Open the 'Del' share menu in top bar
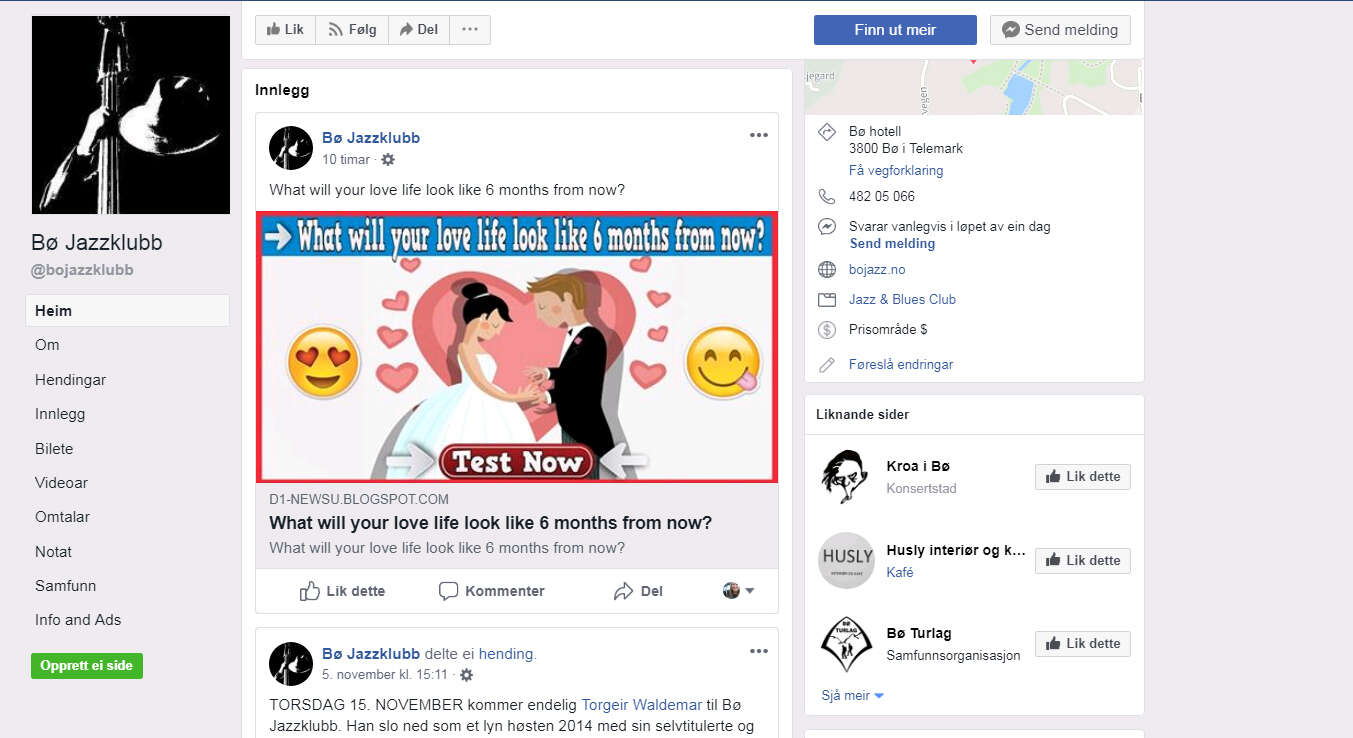Viewport: 1353px width, 738px height. tap(419, 30)
